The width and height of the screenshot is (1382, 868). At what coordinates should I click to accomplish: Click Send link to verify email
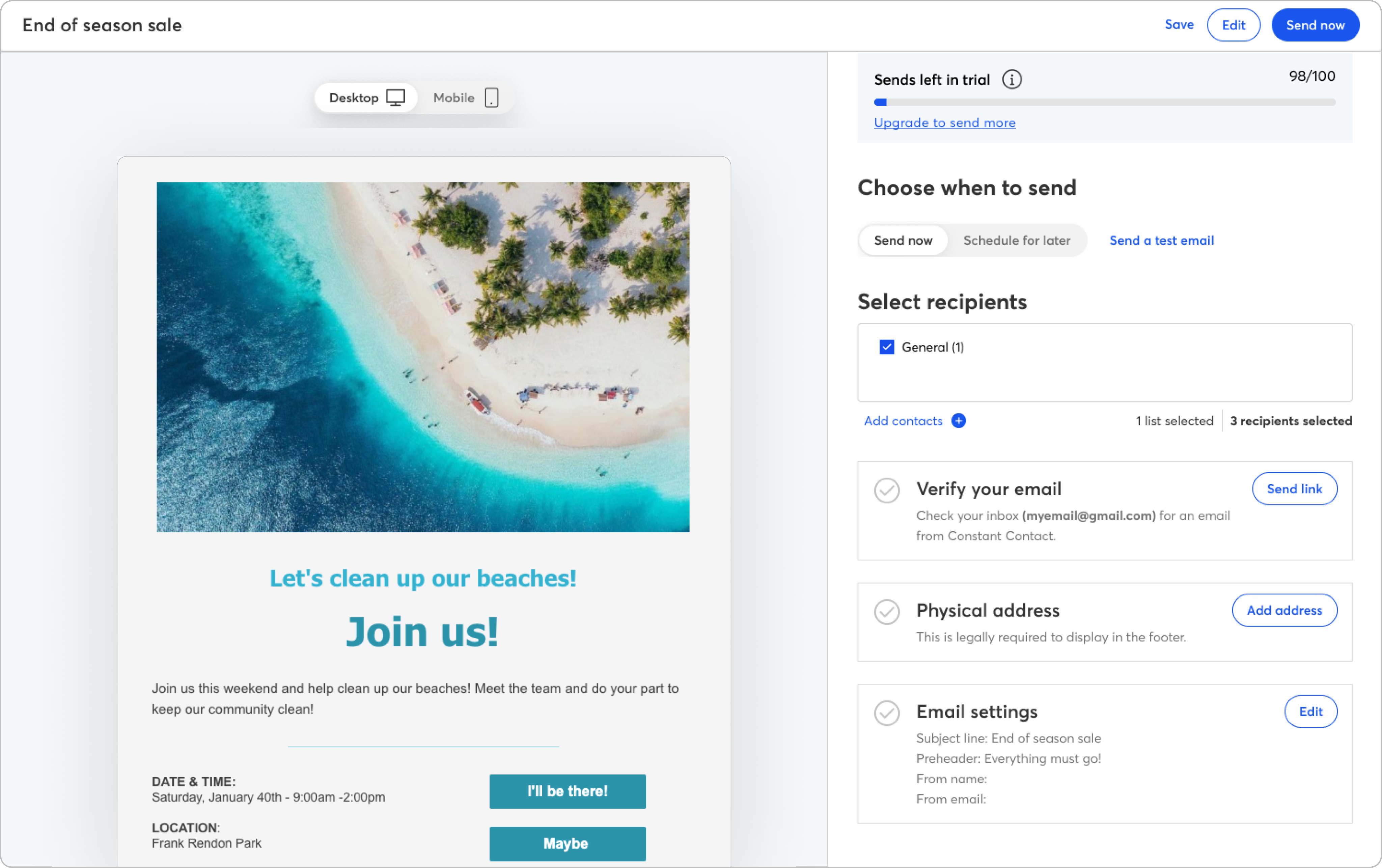tap(1294, 489)
